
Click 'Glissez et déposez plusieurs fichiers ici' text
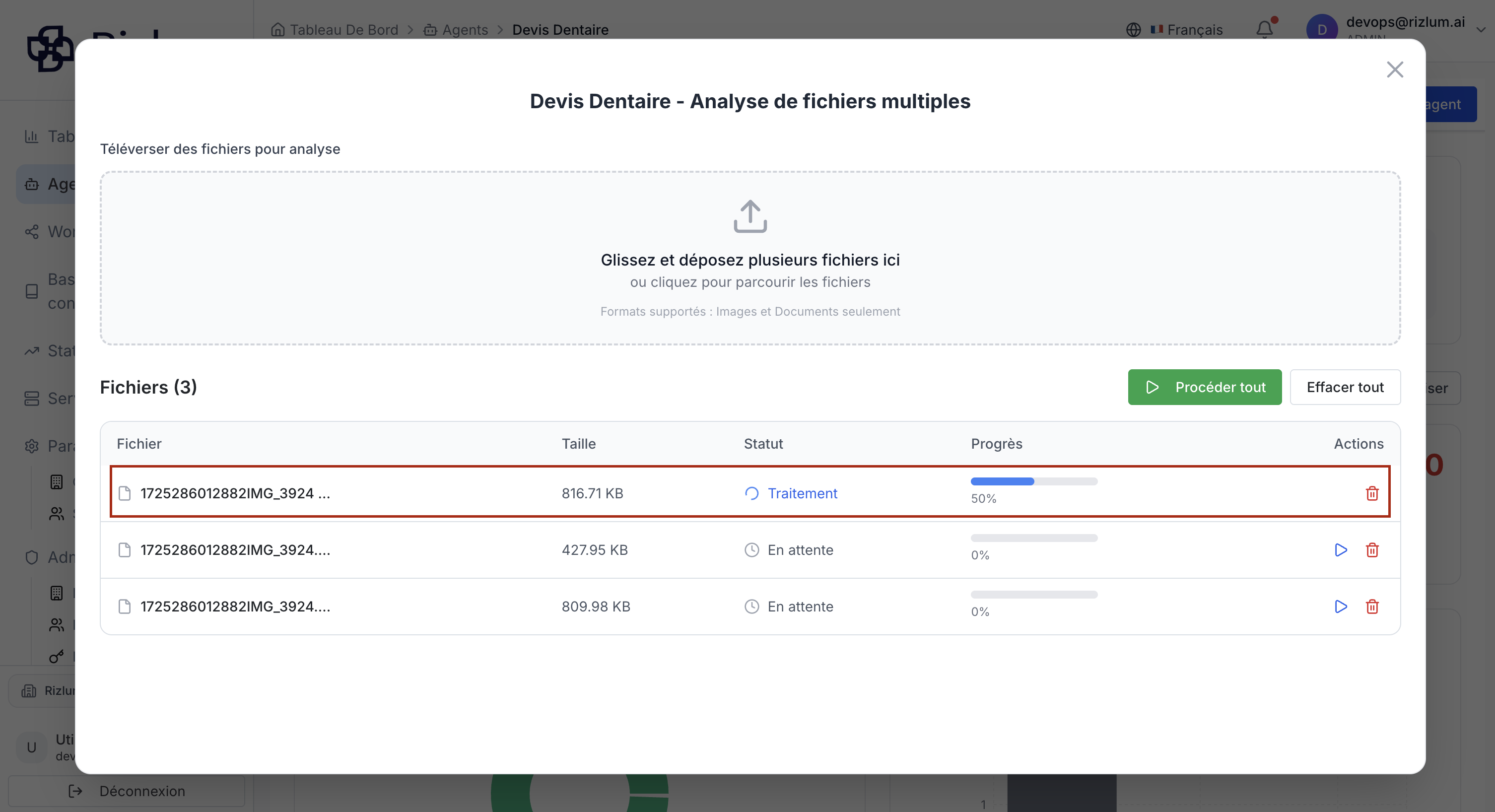coord(750,260)
